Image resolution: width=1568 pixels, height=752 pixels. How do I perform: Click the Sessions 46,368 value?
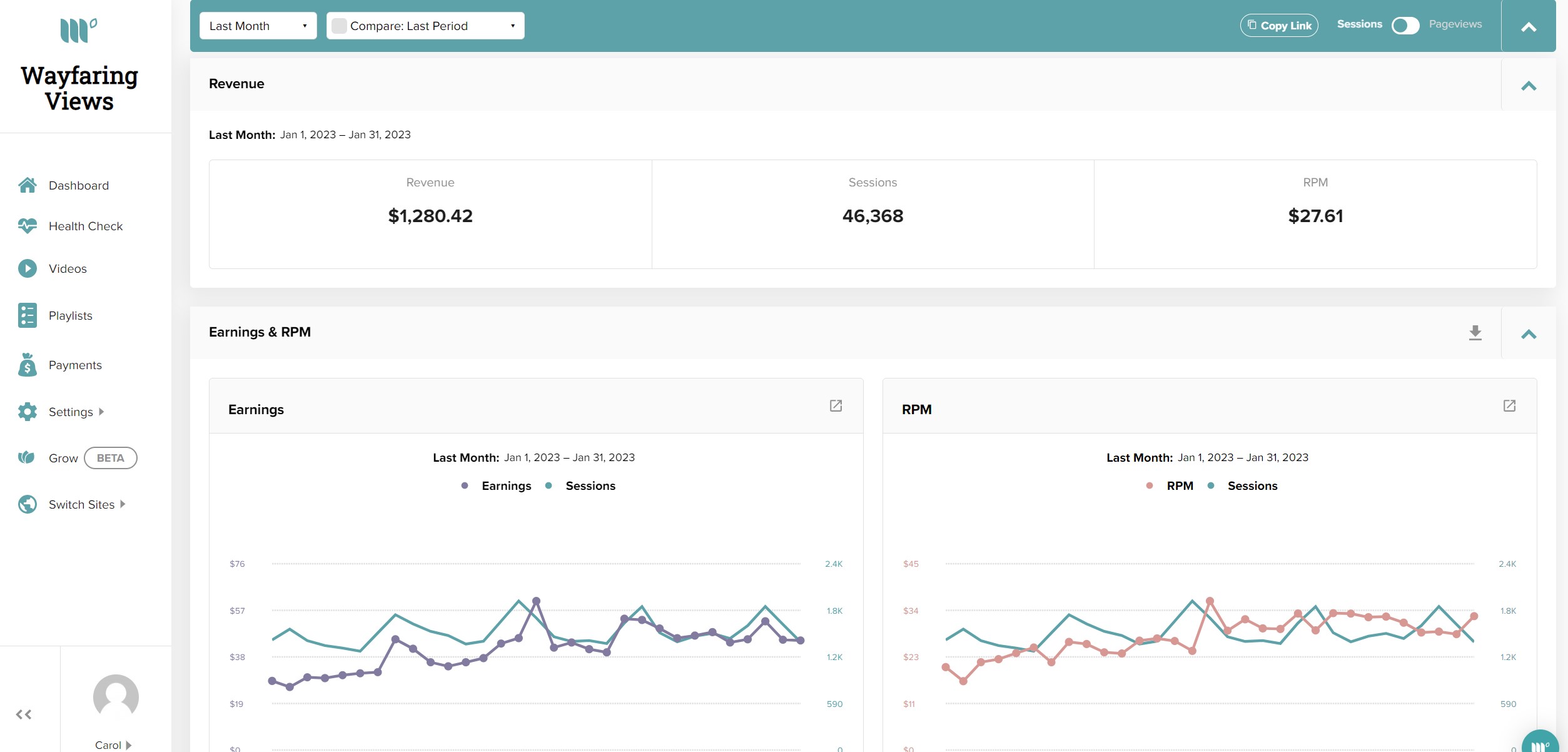(x=873, y=216)
